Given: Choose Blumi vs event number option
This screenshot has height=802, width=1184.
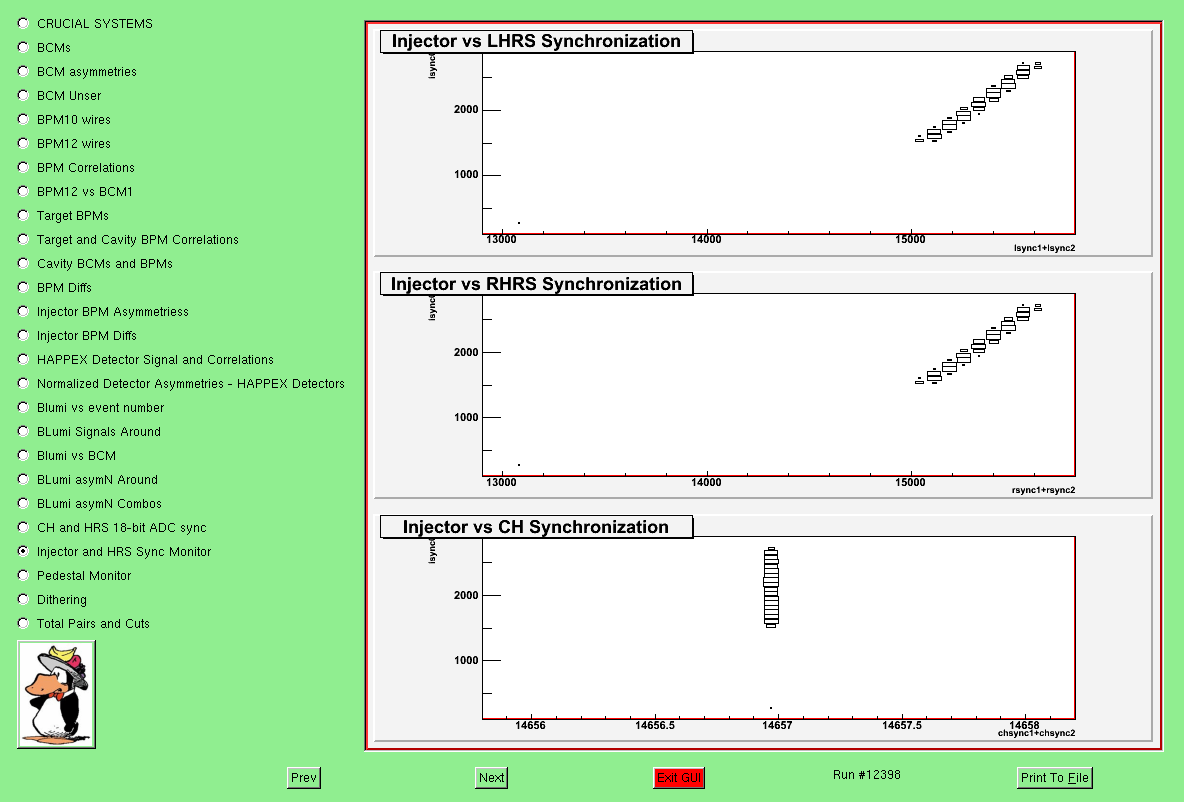Looking at the screenshot, I should pos(23,407).
